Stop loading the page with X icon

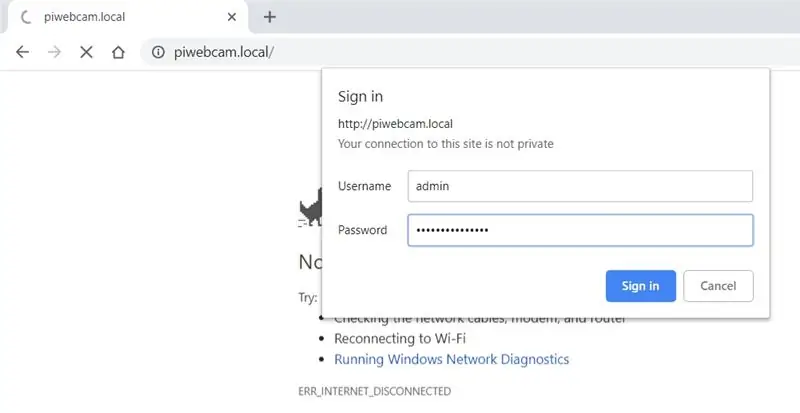pos(86,52)
